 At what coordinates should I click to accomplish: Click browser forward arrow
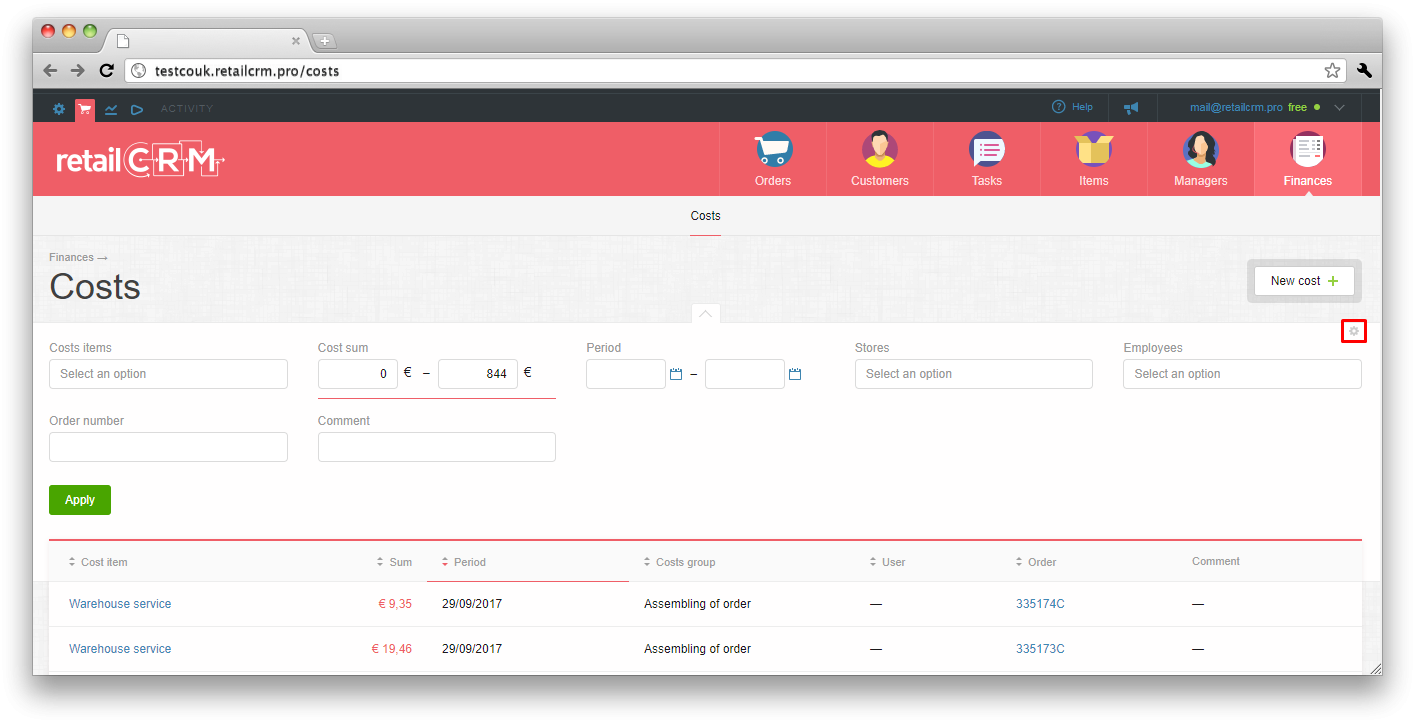point(77,70)
